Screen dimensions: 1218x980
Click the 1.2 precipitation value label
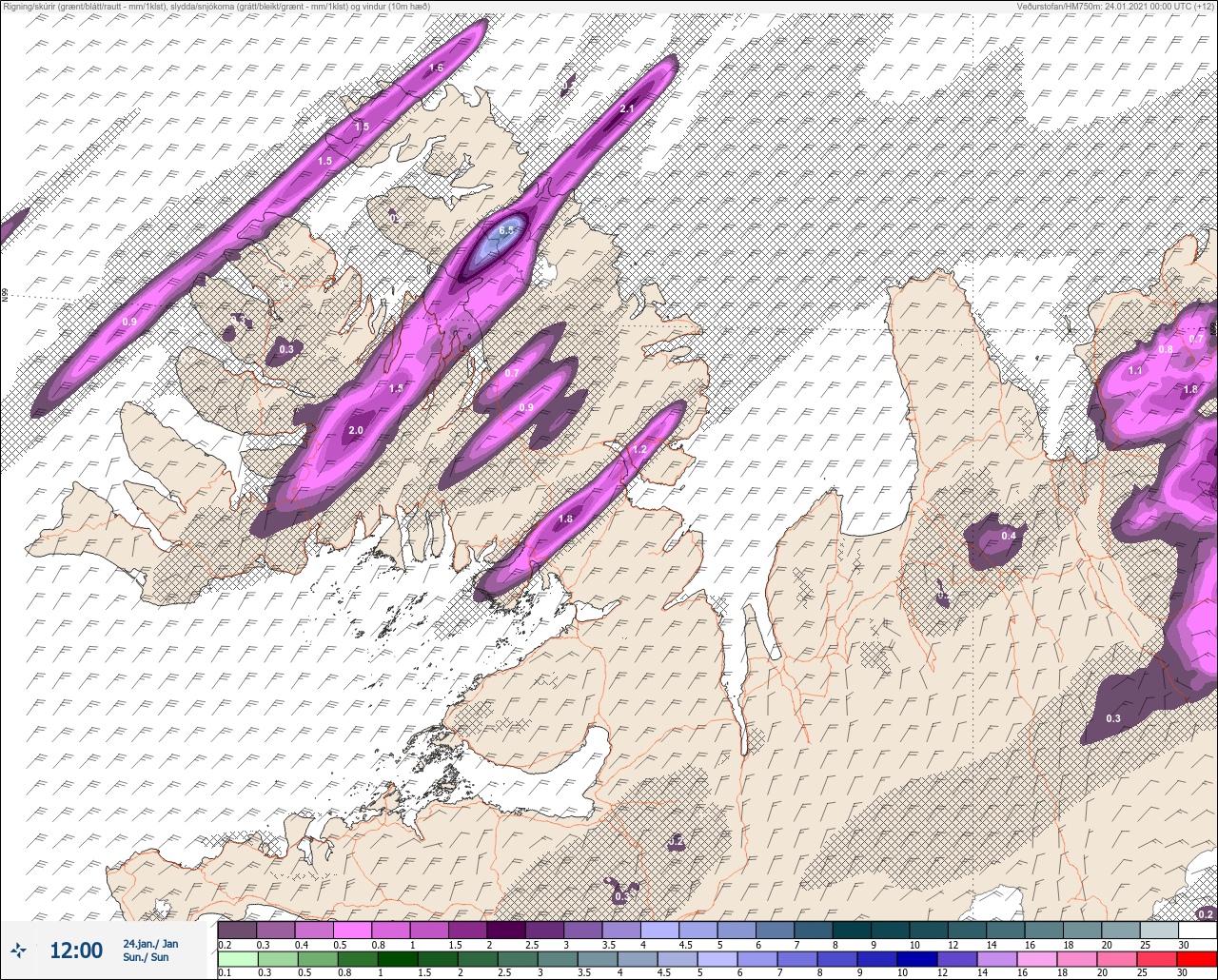click(639, 449)
